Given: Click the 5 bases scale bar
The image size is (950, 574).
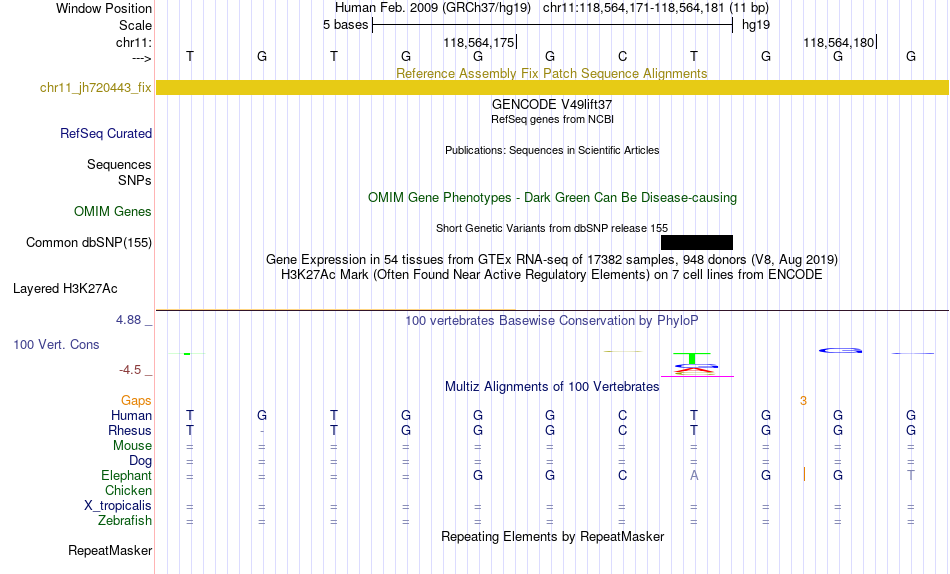Looking at the screenshot, I should (x=552, y=25).
